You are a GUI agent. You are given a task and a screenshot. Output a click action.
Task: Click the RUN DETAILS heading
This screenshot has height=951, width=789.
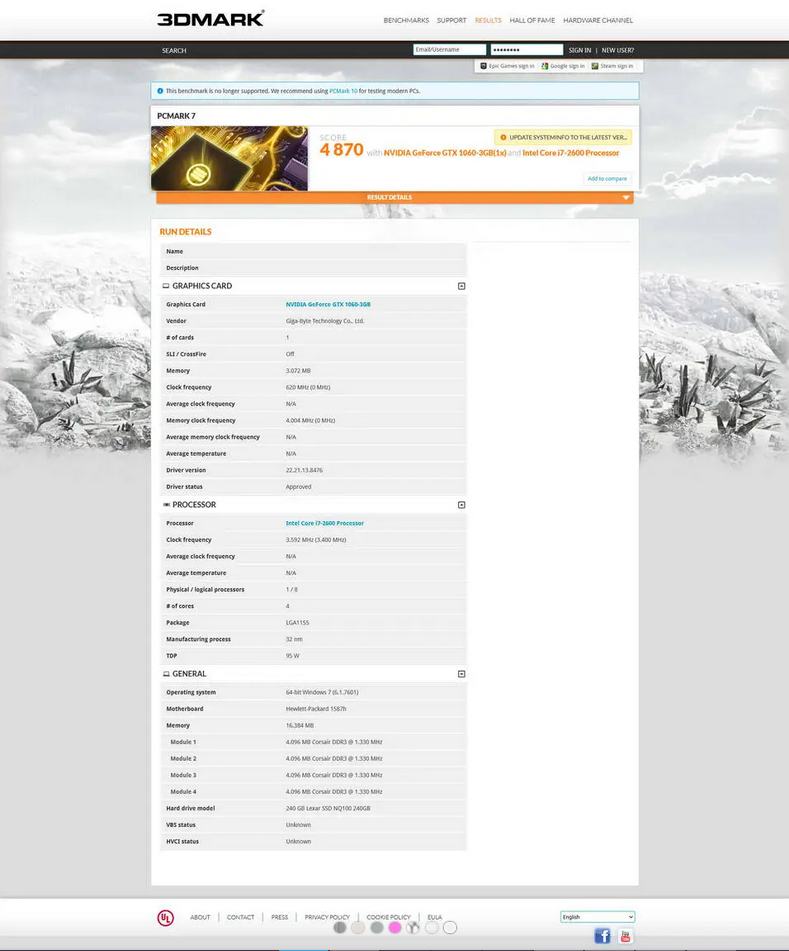pos(185,232)
